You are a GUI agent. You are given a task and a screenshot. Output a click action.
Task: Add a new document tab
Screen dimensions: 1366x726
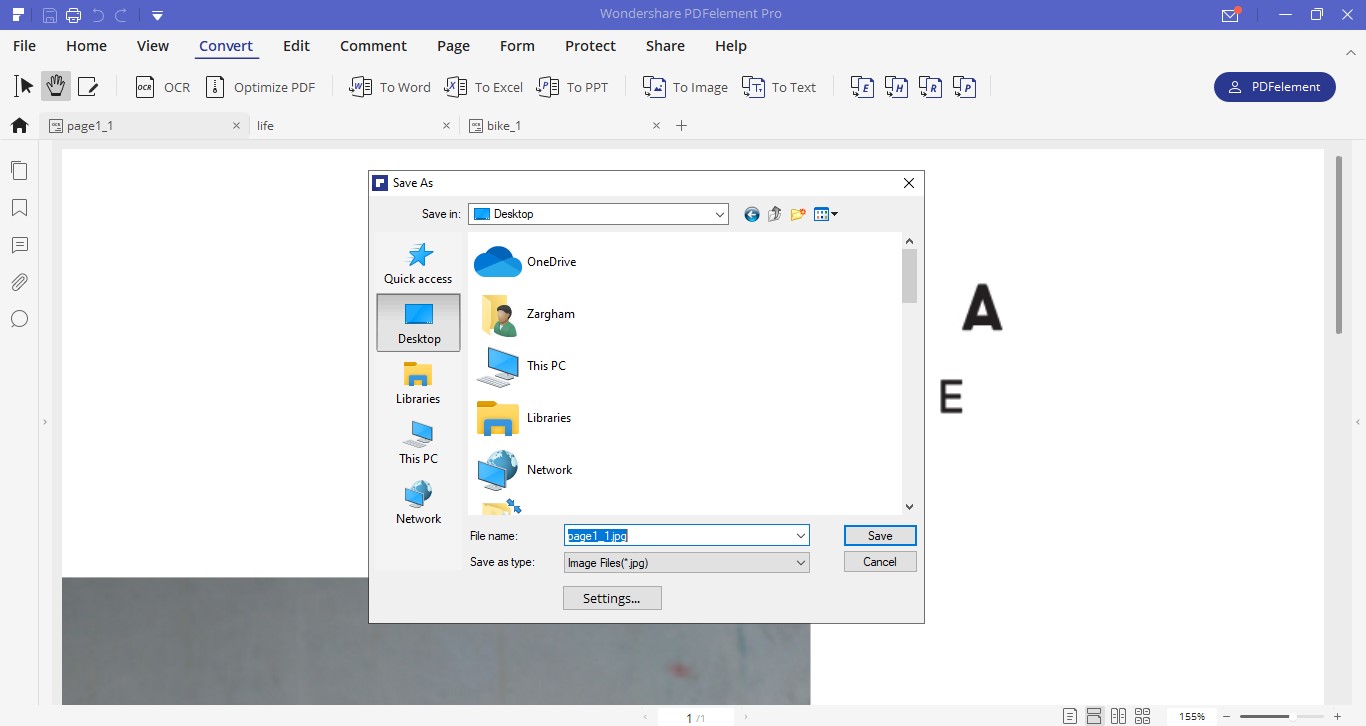coord(682,126)
